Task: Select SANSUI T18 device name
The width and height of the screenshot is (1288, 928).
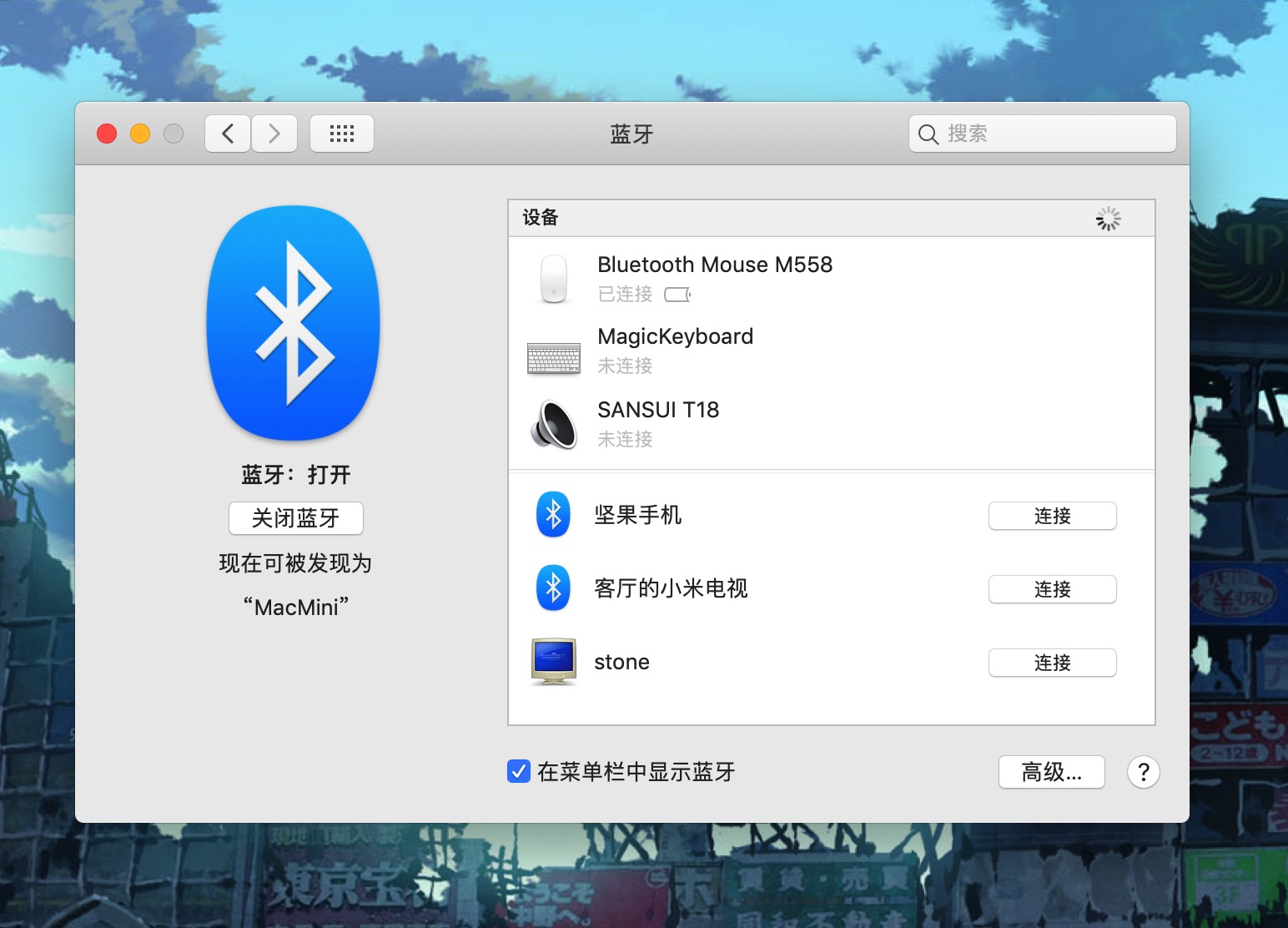Action: click(x=658, y=410)
